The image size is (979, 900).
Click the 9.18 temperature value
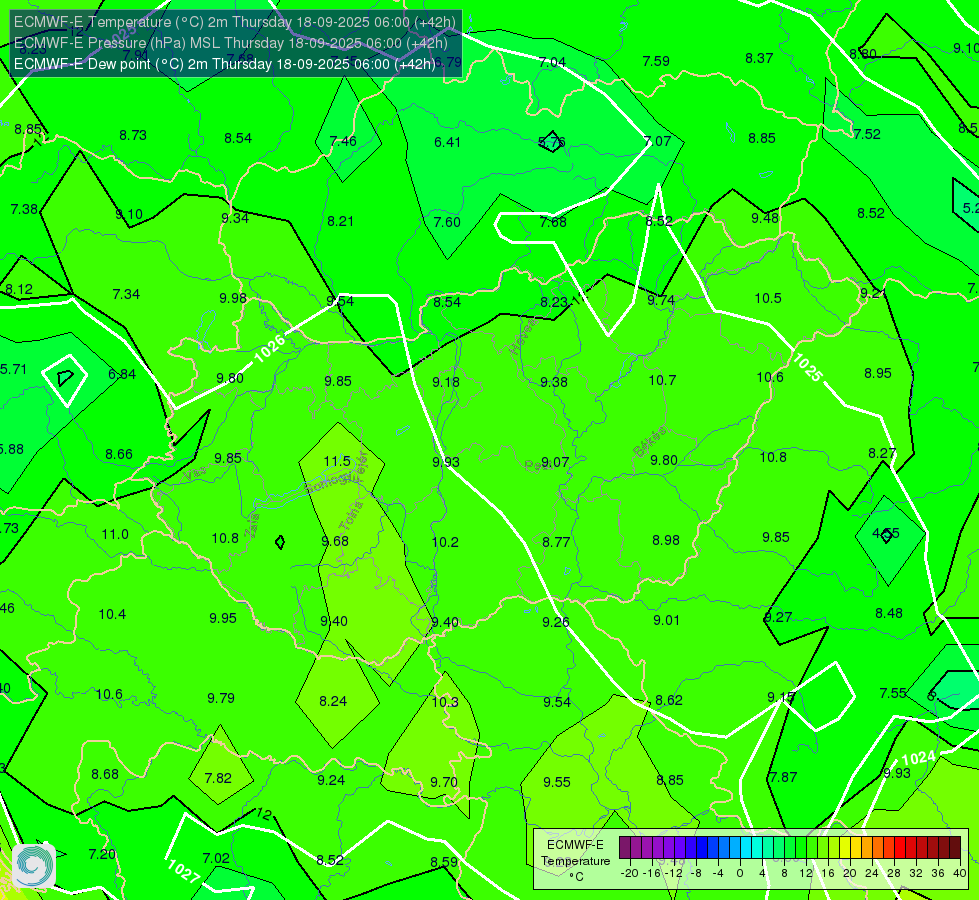pyautogui.click(x=446, y=382)
